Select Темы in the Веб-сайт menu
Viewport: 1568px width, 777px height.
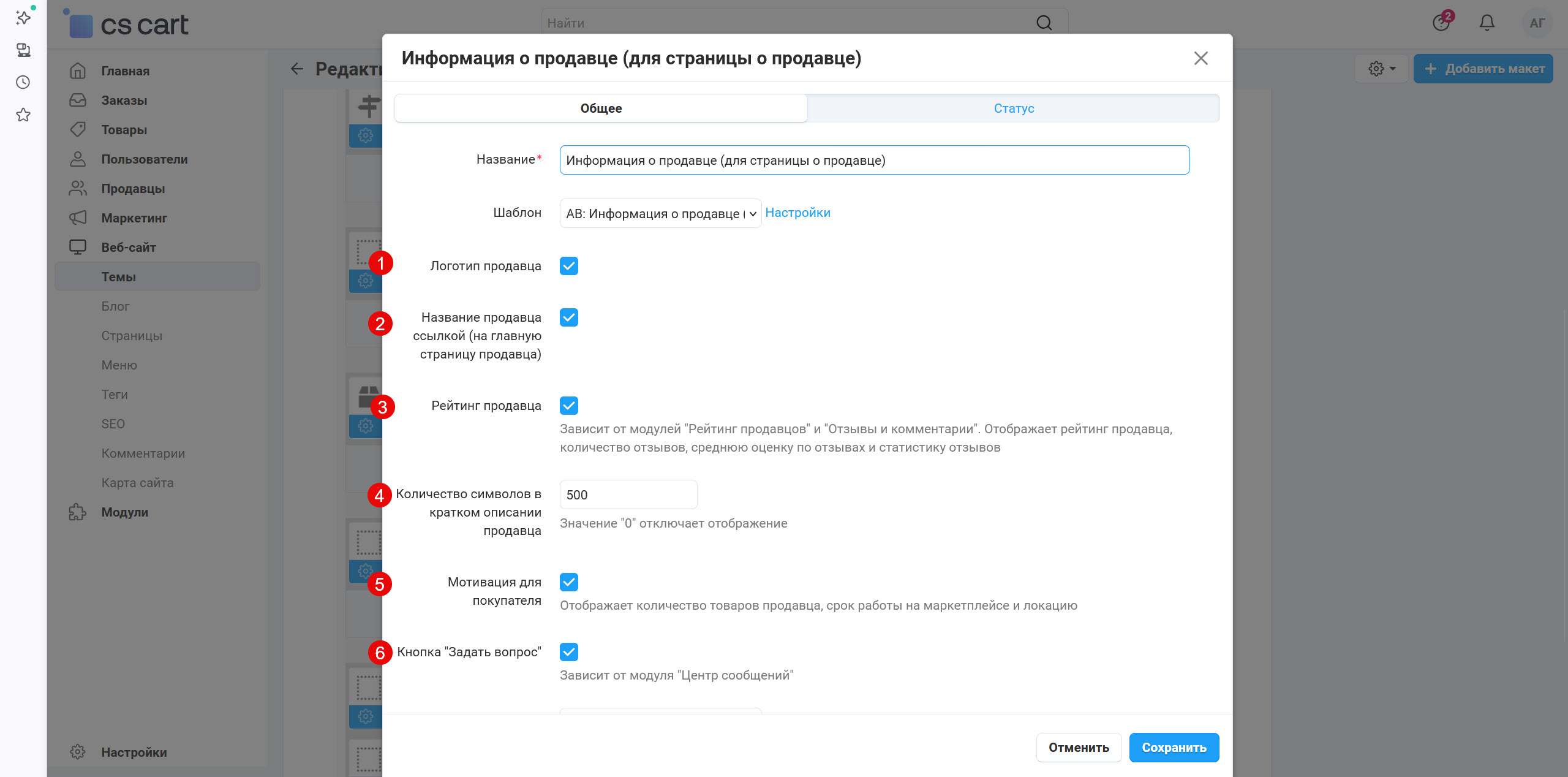(x=119, y=276)
